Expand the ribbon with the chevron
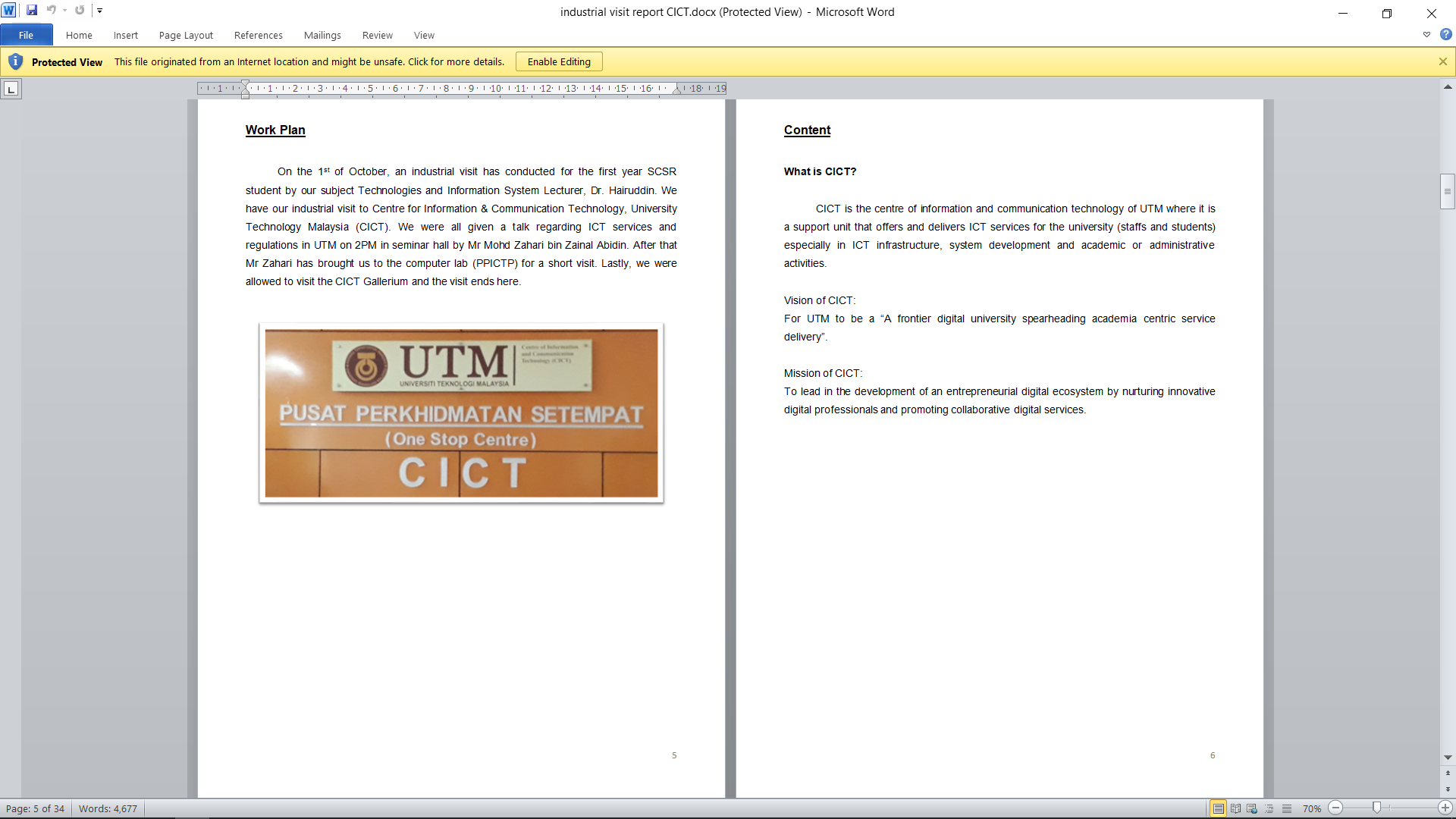Image resolution: width=1456 pixels, height=819 pixels. pyautogui.click(x=1426, y=35)
